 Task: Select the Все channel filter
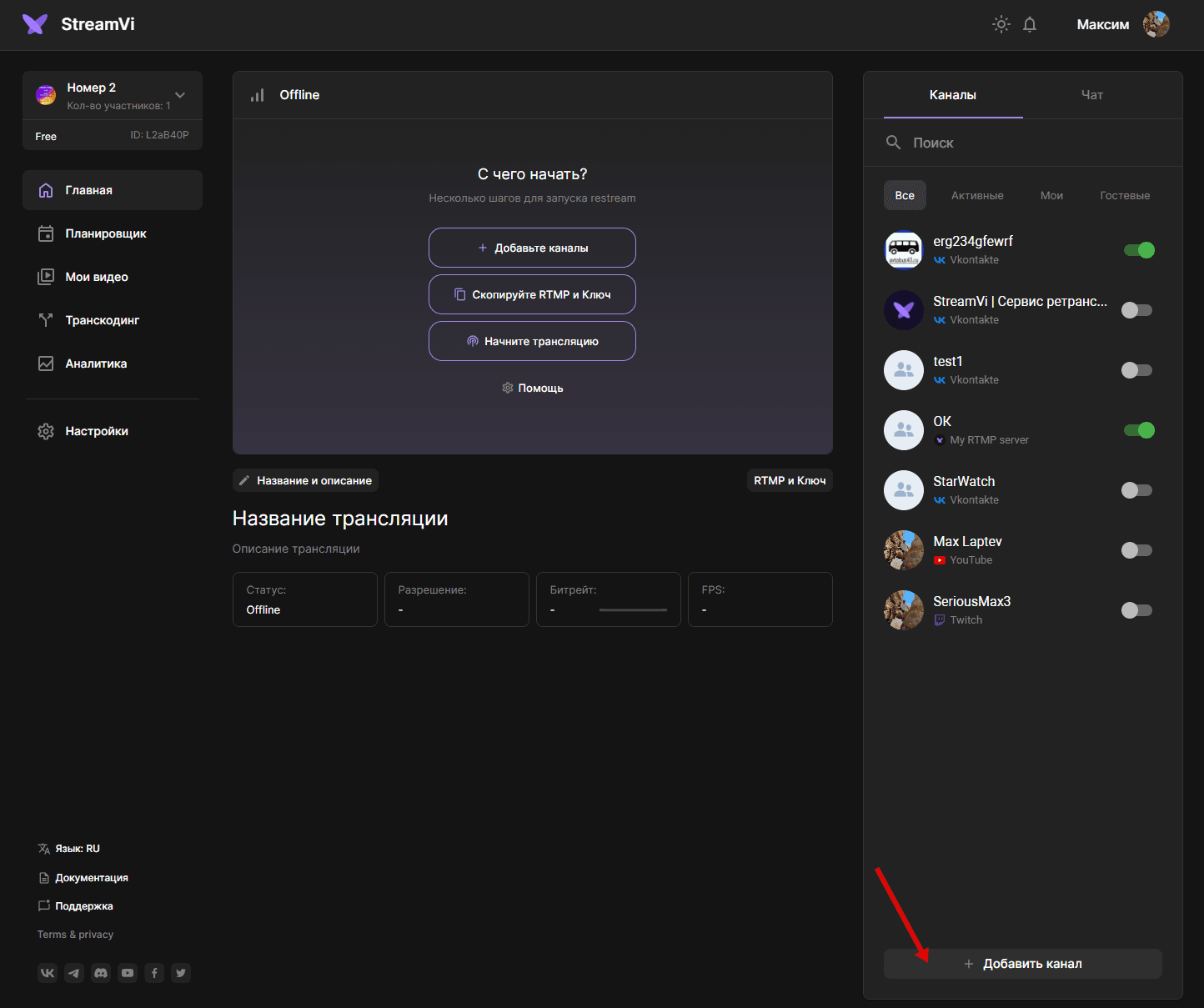click(x=905, y=195)
